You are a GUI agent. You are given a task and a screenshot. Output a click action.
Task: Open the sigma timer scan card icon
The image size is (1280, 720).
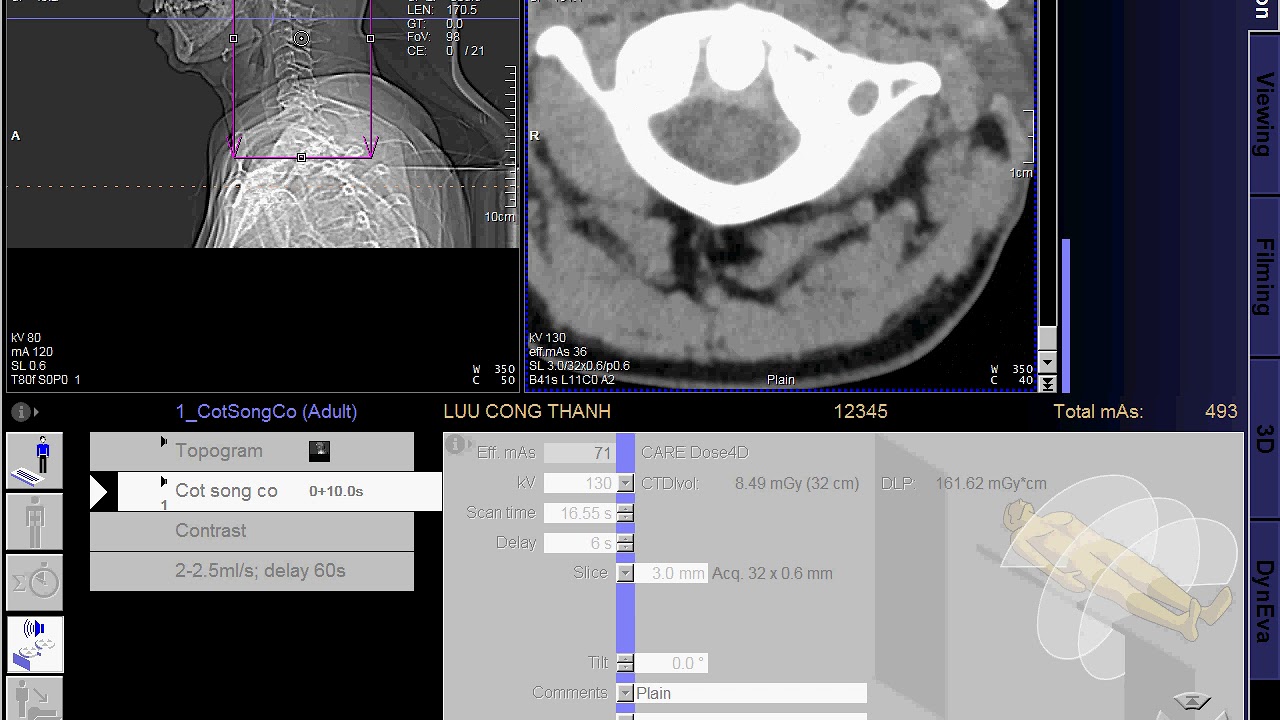pyautogui.click(x=35, y=581)
